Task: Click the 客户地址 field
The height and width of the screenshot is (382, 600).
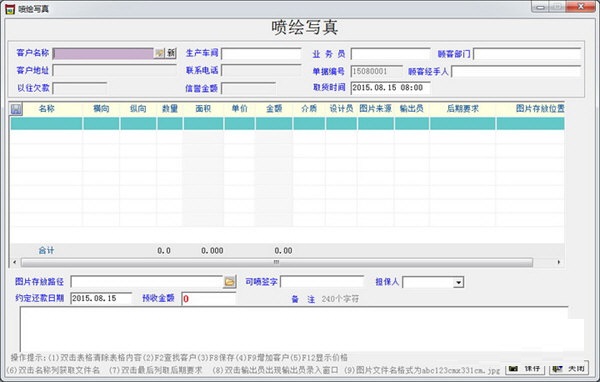Action: click(x=114, y=70)
